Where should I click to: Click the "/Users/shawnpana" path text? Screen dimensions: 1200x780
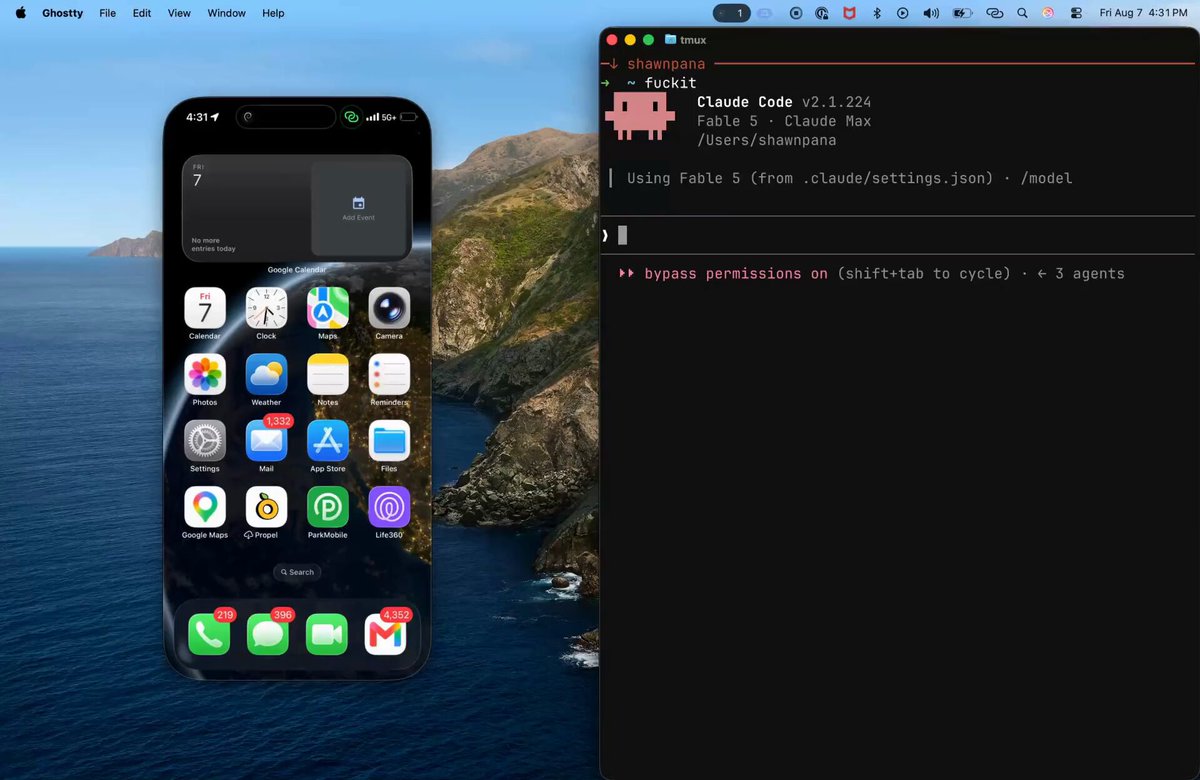pyautogui.click(x=766, y=140)
